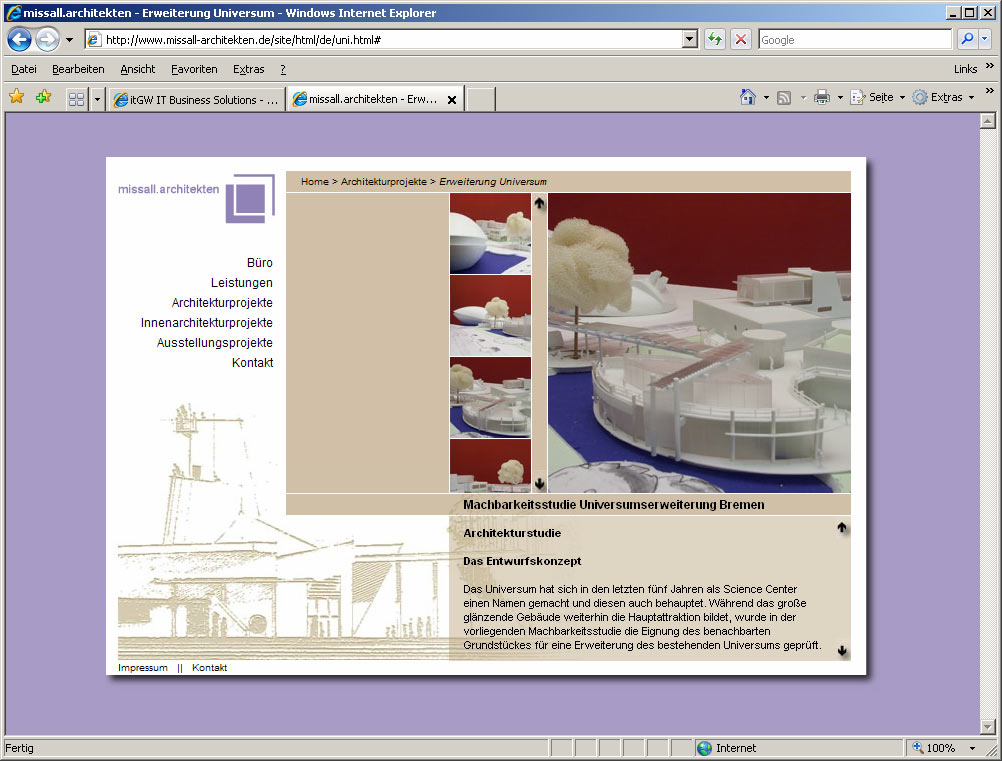The width and height of the screenshot is (1002, 761).
Task: Click the browser Back arrow button
Action: click(x=19, y=40)
